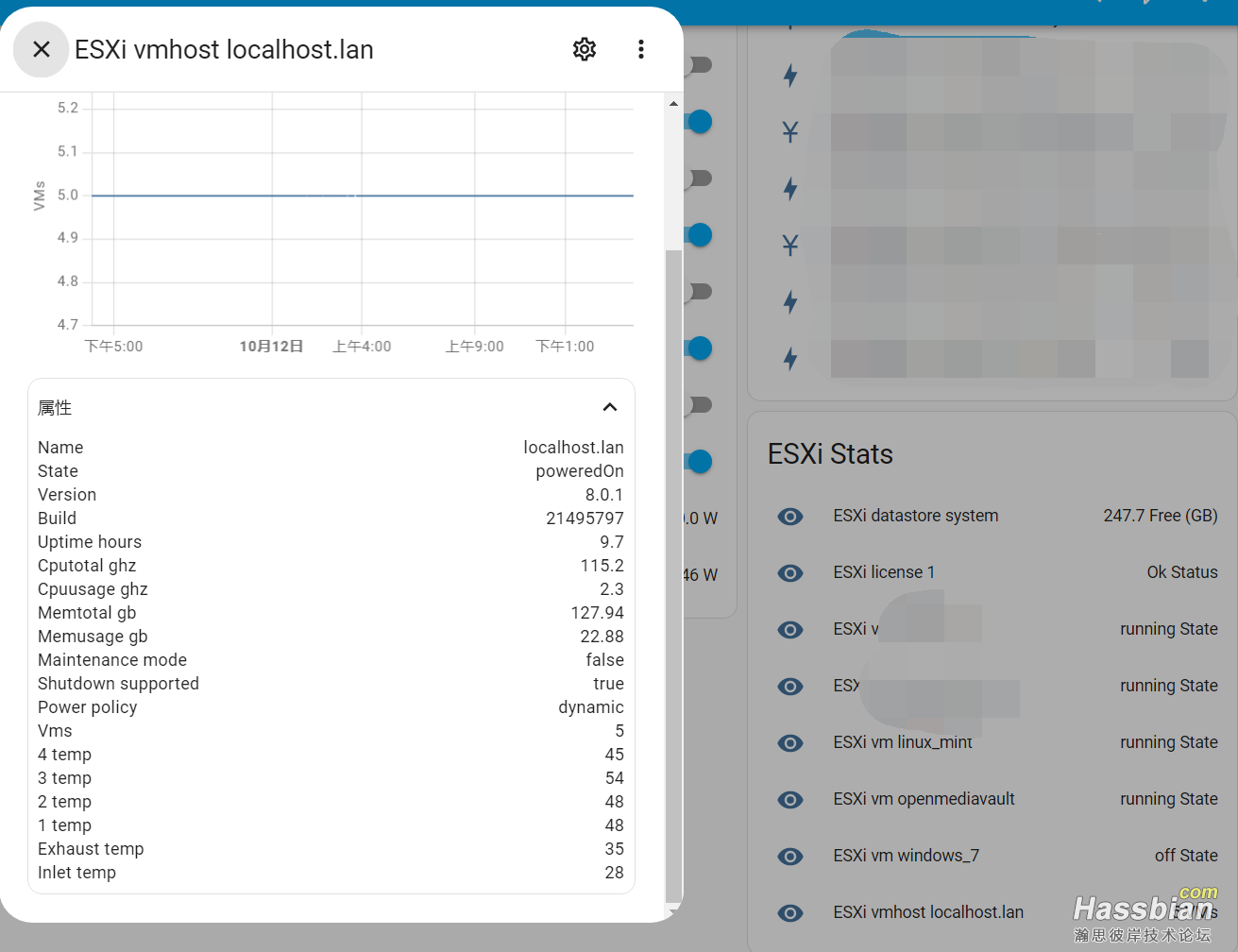This screenshot has height=952, width=1238.
Task: Select the Inlet temp label
Action: [76, 873]
